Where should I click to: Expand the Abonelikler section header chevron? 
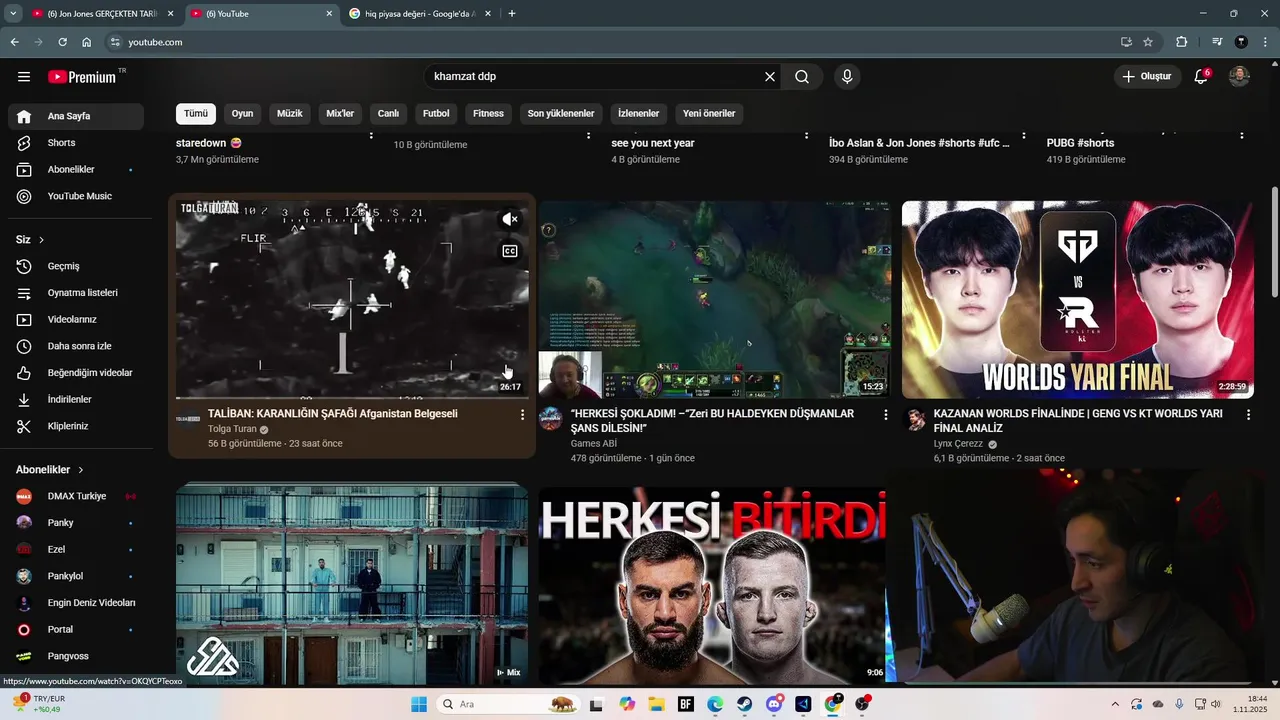81,470
